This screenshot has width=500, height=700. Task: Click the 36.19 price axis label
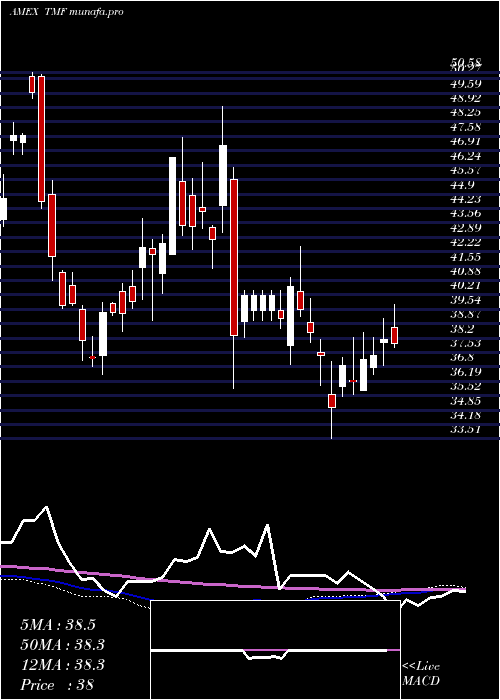pos(465,371)
